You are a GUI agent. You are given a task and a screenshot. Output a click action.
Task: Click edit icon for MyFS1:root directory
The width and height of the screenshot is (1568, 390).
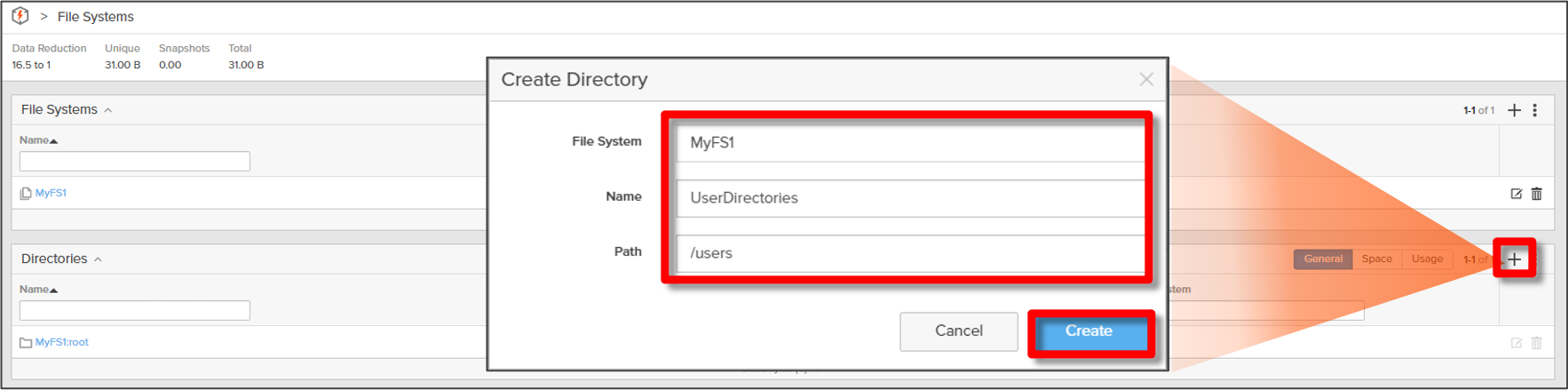(1517, 343)
